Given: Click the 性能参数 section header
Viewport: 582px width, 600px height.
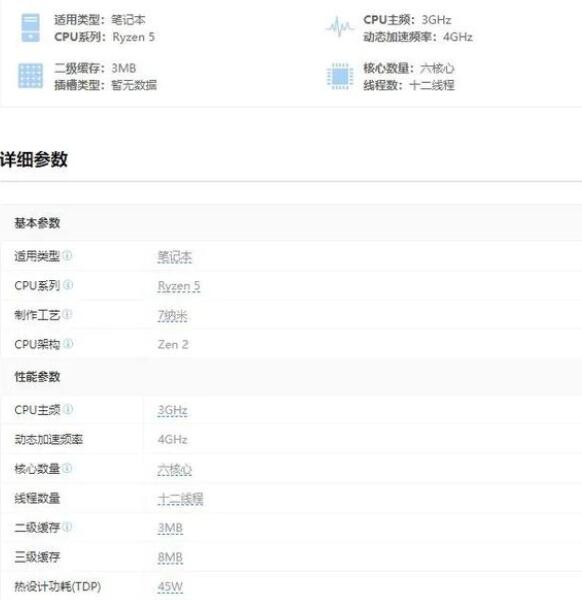Looking at the screenshot, I should (x=37, y=377).
